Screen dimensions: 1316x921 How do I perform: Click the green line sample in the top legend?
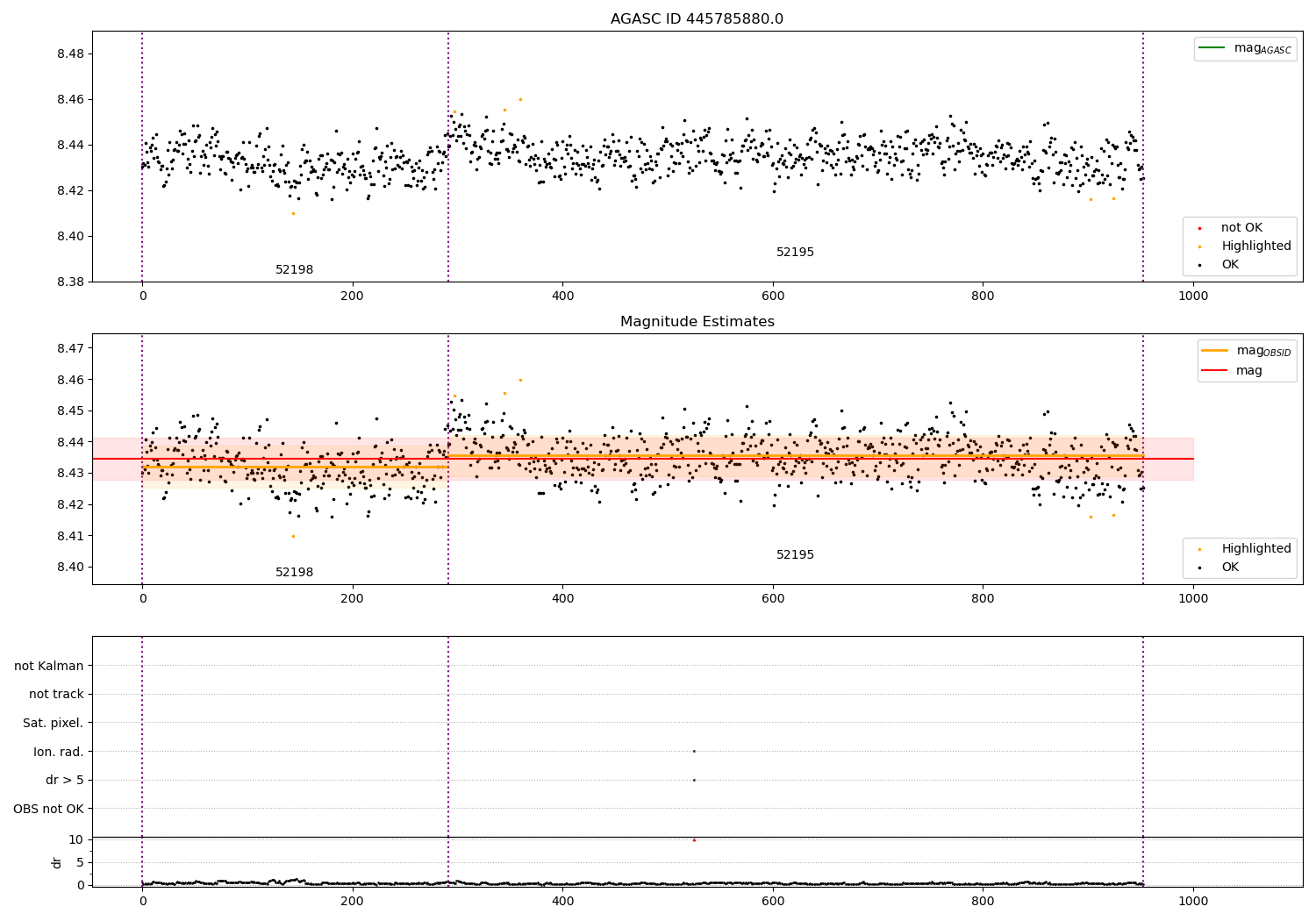(x=1212, y=47)
